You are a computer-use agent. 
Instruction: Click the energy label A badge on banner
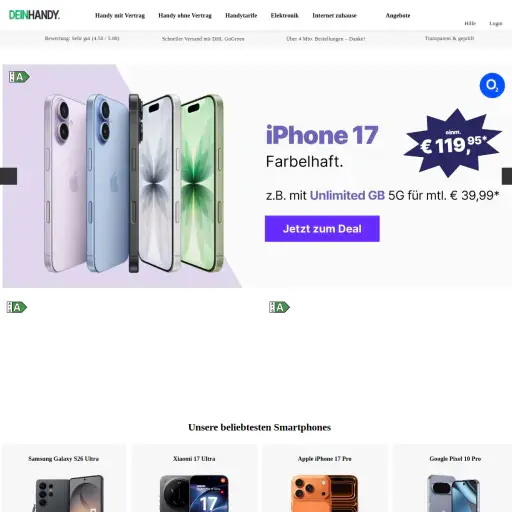(19, 77)
